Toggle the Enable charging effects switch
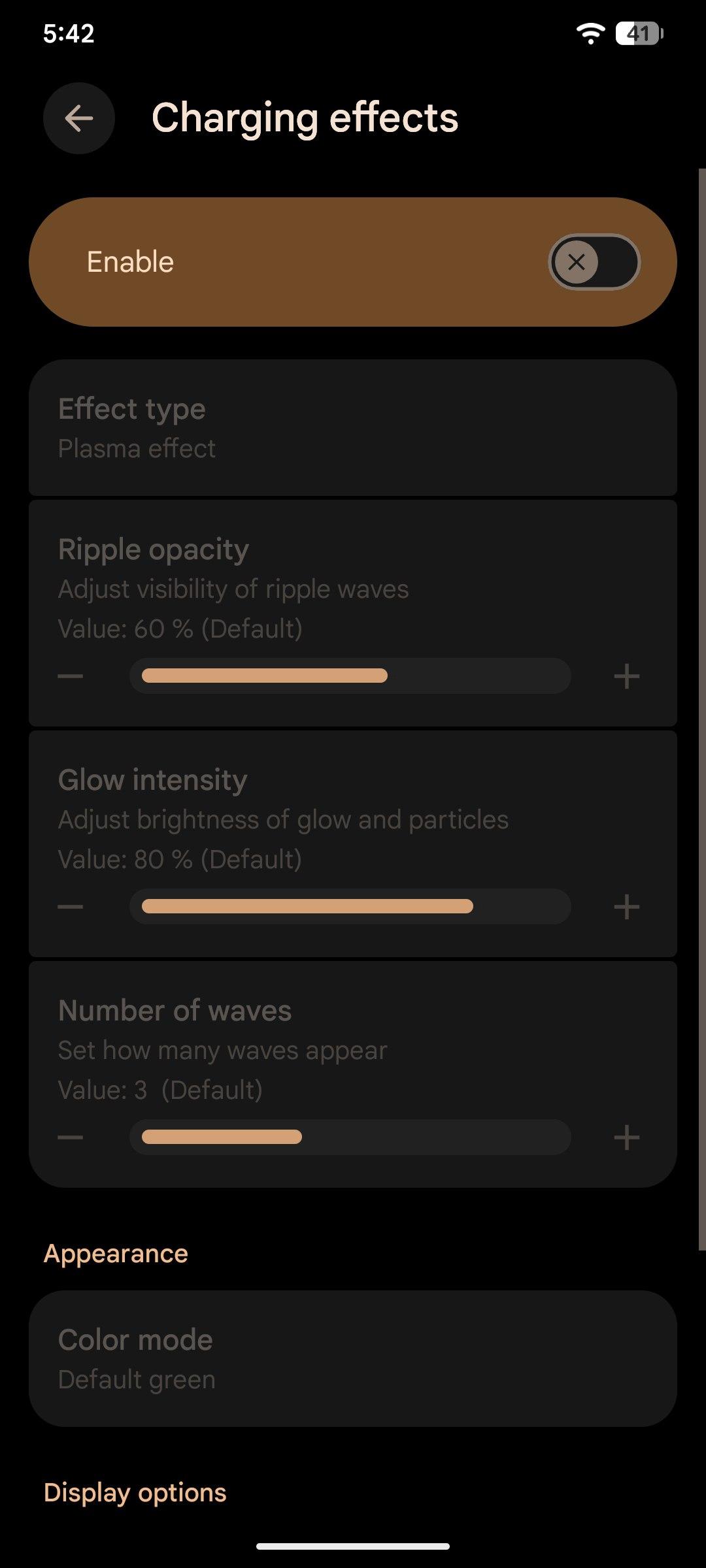The image size is (706, 1568). 594,262
